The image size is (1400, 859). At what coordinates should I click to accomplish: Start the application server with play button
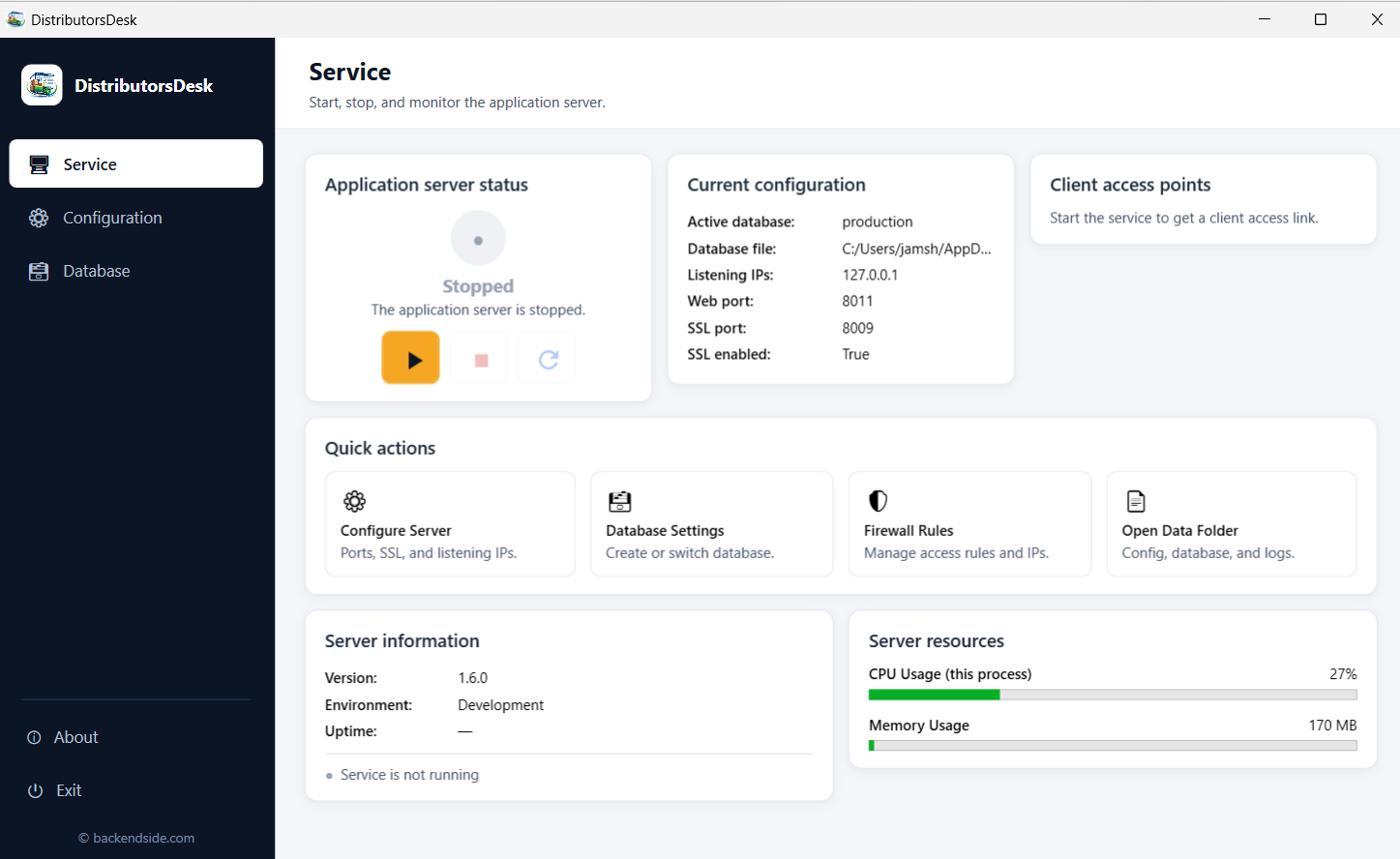click(410, 358)
